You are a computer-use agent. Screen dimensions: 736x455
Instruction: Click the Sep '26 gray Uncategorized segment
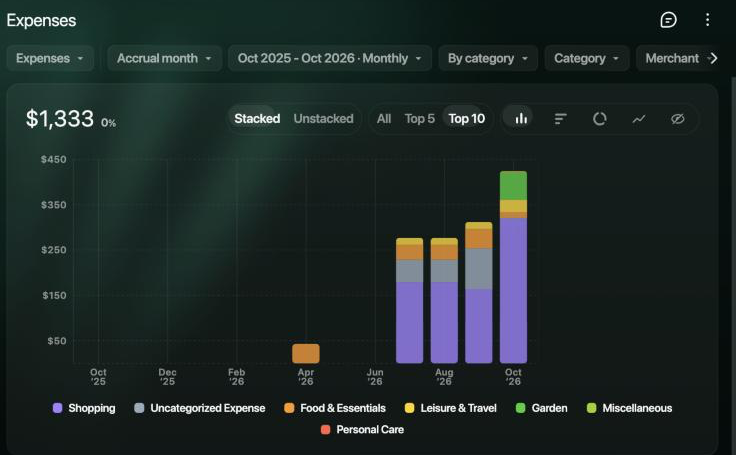(x=478, y=269)
